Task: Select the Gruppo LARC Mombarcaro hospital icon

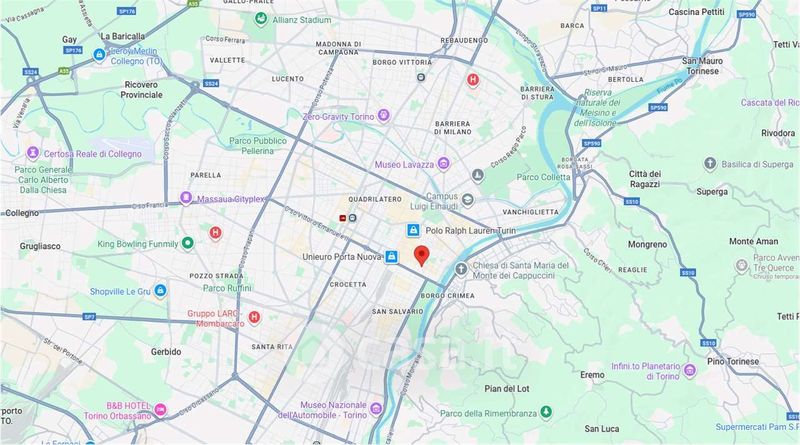Action: click(254, 317)
